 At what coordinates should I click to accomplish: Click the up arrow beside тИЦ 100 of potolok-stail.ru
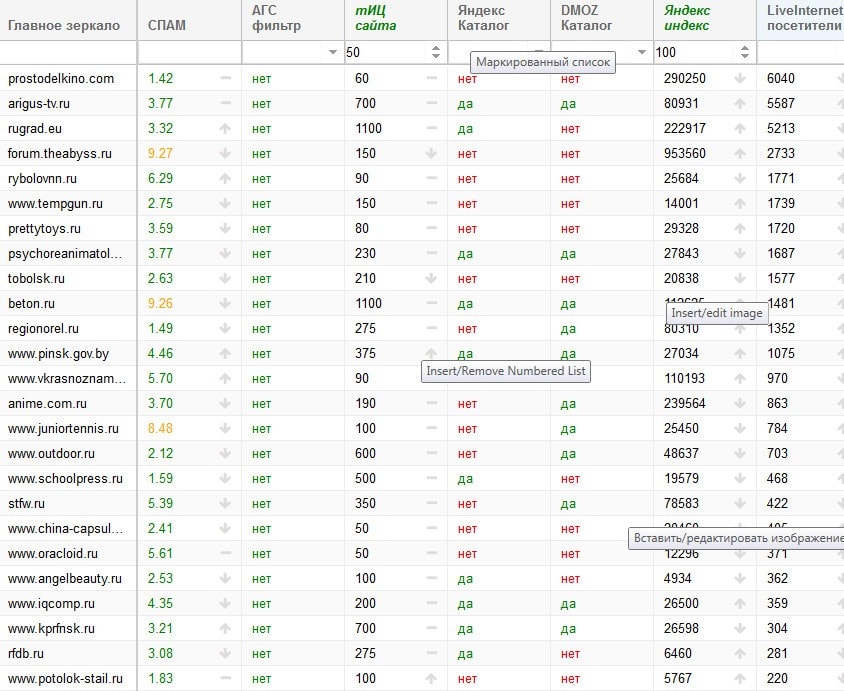tap(431, 679)
